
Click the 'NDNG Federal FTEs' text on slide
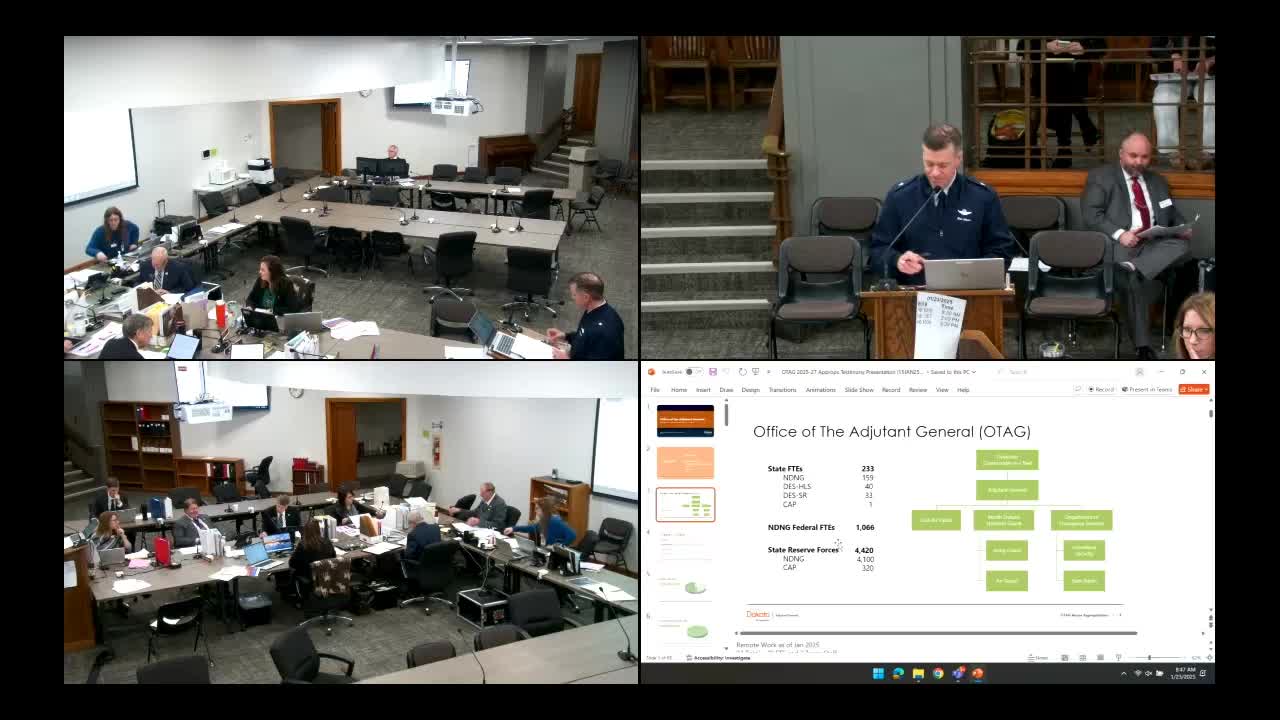tap(801, 527)
